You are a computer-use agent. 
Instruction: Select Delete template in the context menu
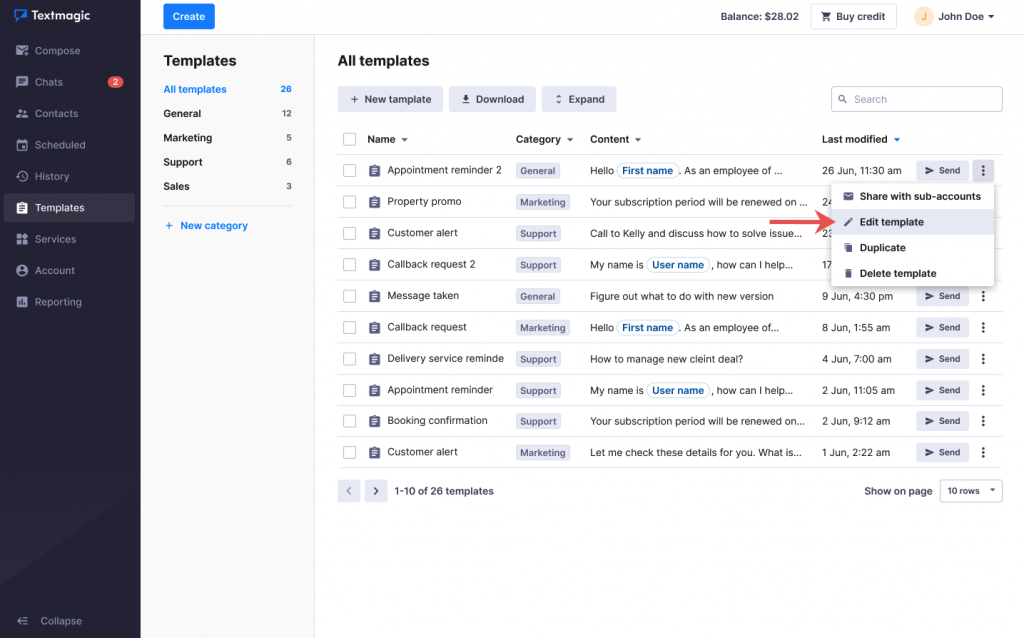pyautogui.click(x=897, y=273)
